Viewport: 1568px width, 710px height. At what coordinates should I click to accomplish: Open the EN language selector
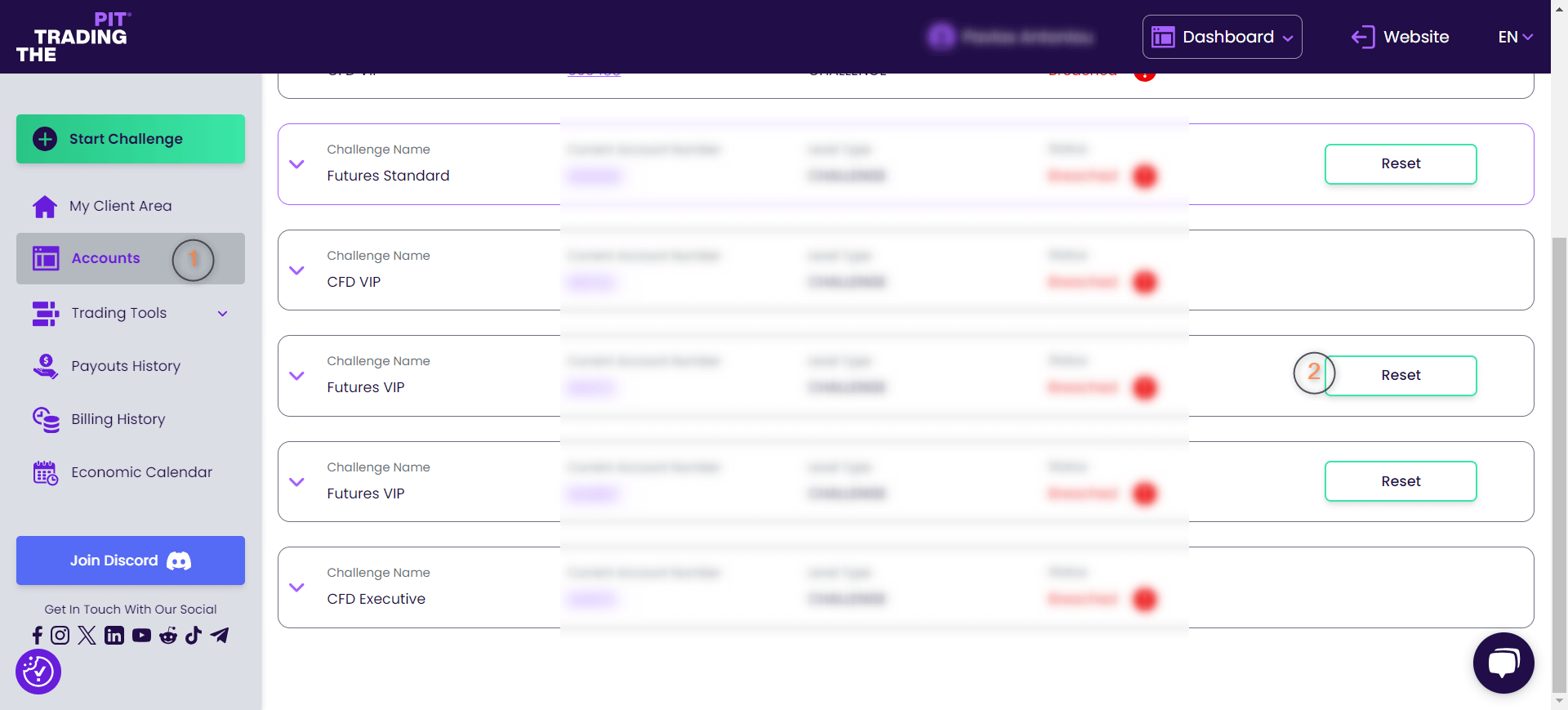click(1515, 37)
